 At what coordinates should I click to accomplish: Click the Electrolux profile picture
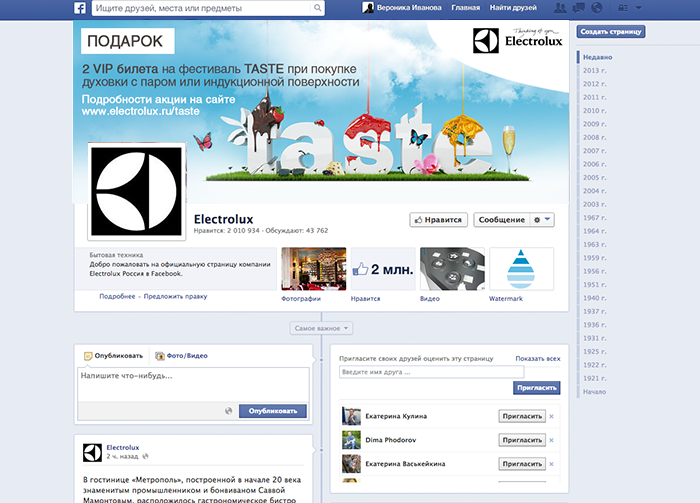137,192
